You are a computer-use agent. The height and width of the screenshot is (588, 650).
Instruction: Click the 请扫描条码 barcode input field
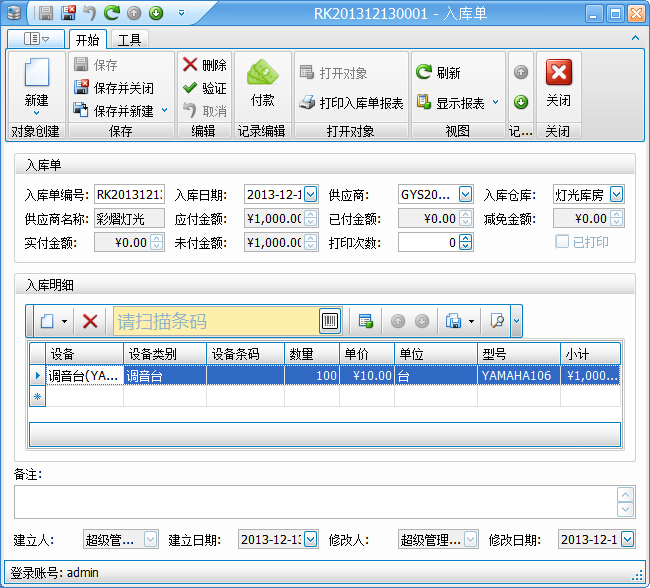point(215,321)
